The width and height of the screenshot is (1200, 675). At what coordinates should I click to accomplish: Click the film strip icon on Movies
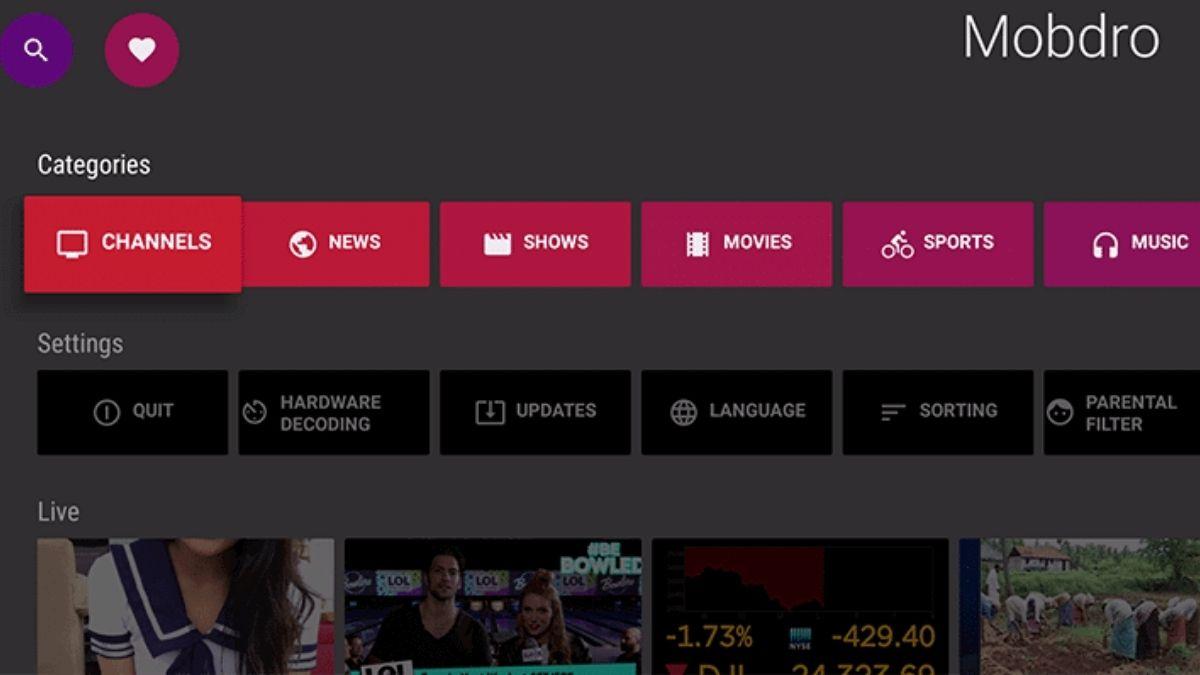pos(697,244)
